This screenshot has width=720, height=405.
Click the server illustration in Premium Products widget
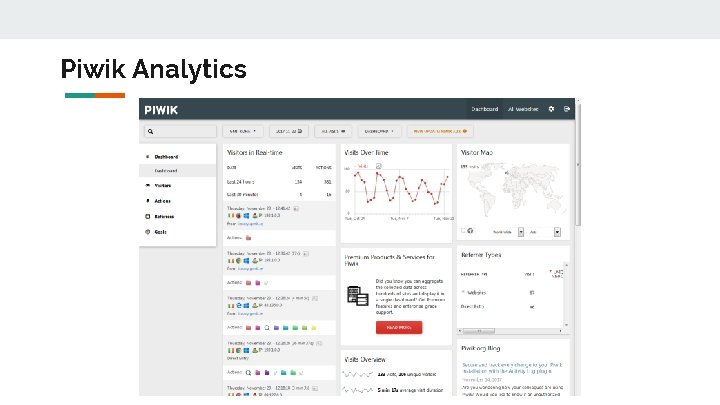click(x=358, y=296)
